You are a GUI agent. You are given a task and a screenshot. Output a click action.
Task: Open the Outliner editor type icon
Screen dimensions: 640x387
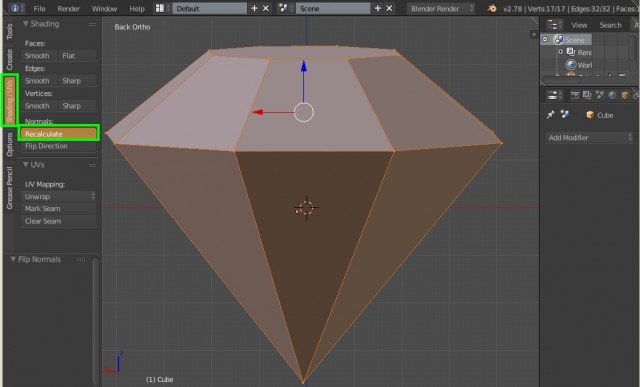coord(554,25)
